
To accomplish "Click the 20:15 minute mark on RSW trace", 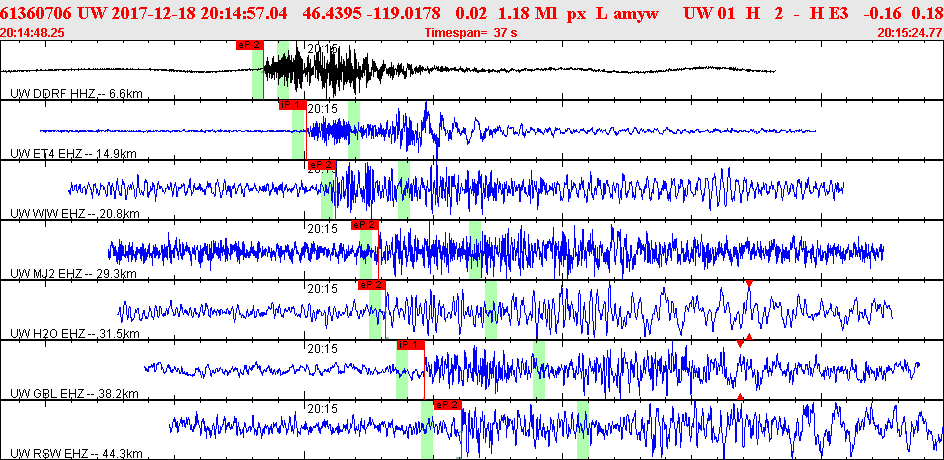I will point(322,409).
